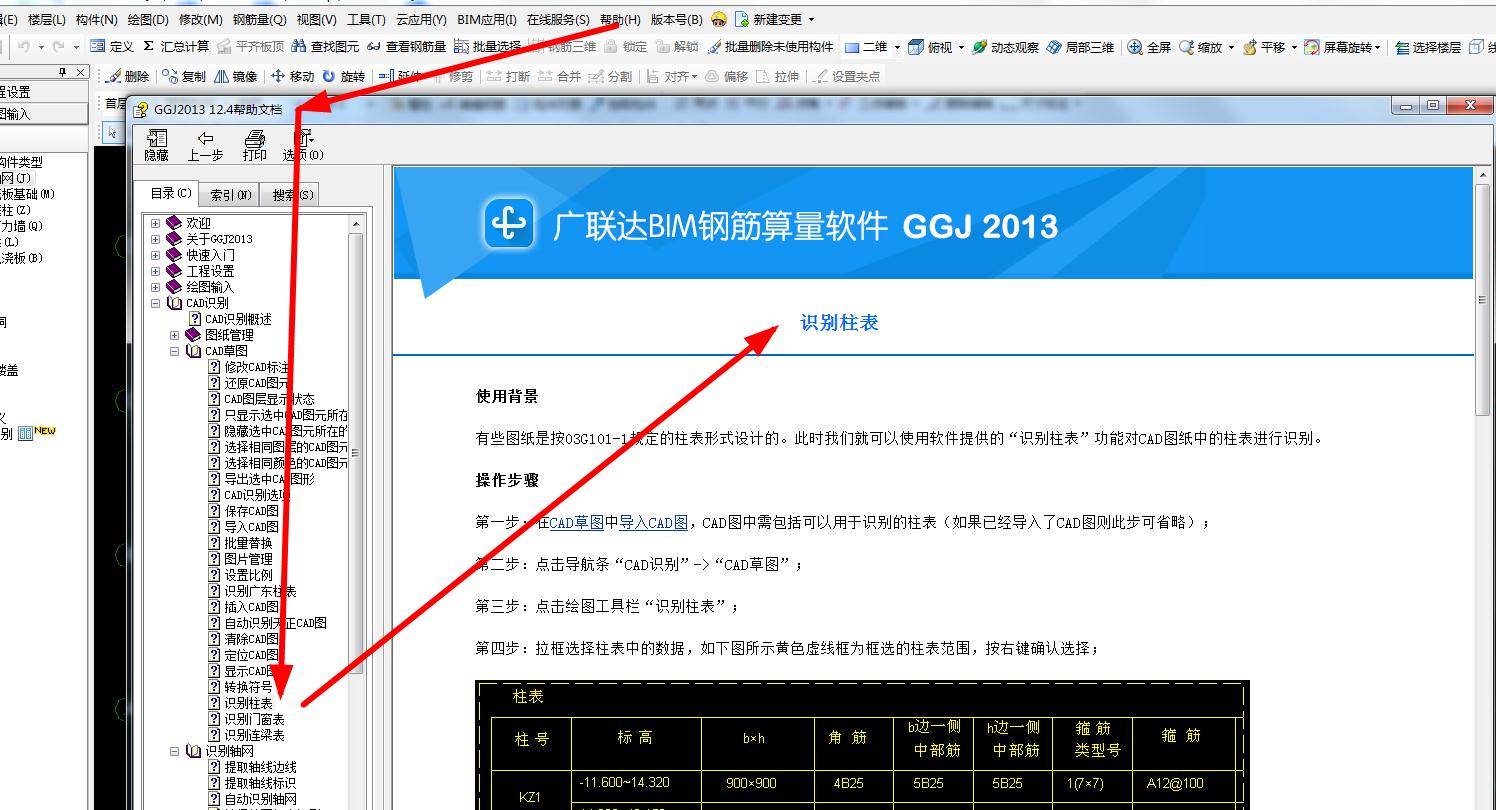Click the 隐藏 (Hide) button in help window

coord(156,145)
